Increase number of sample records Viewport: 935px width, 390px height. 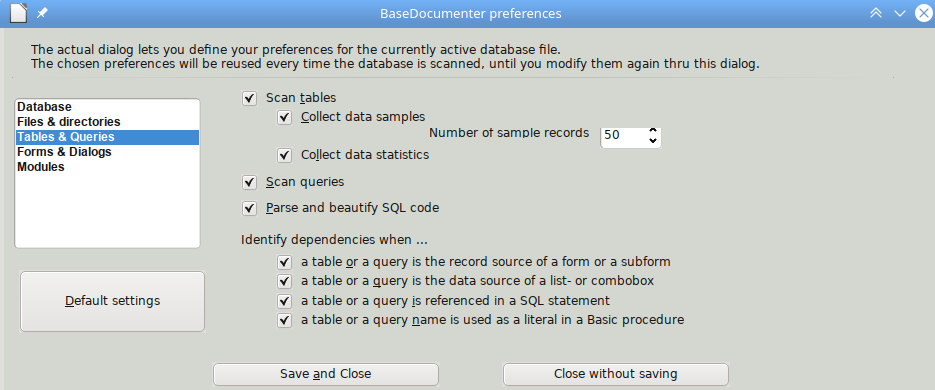coord(653,130)
